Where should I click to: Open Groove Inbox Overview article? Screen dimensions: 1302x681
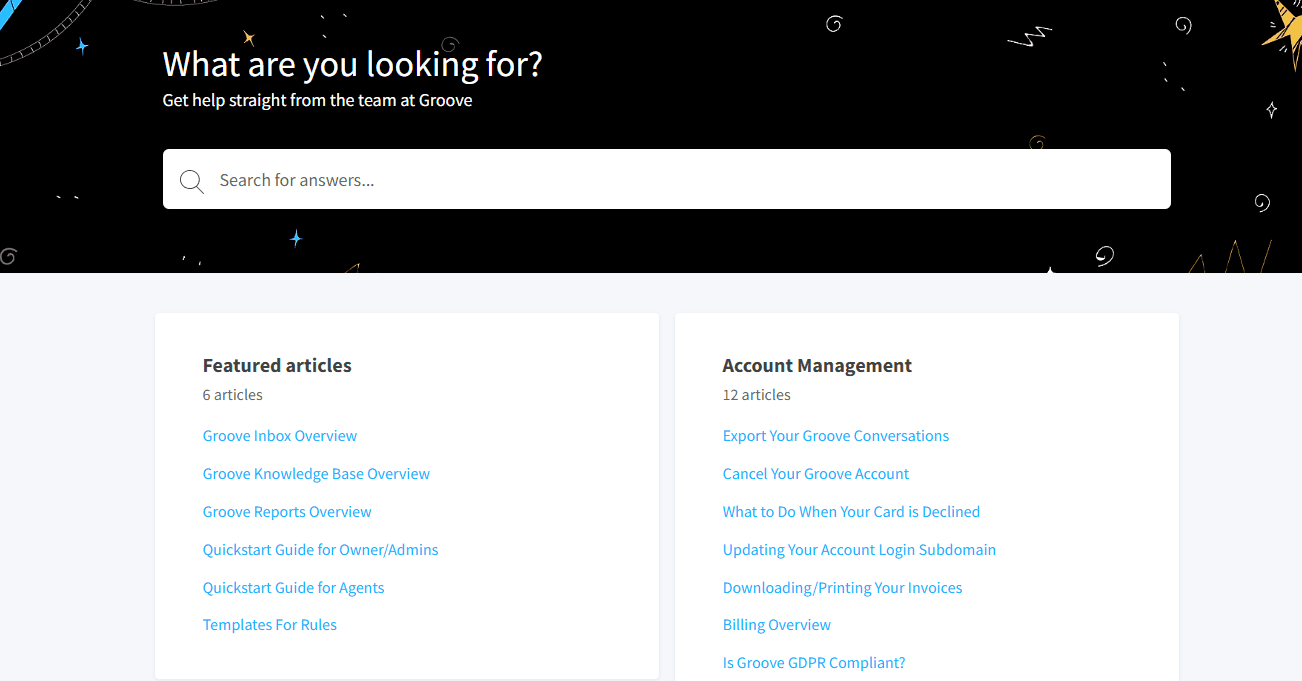pyautogui.click(x=279, y=436)
